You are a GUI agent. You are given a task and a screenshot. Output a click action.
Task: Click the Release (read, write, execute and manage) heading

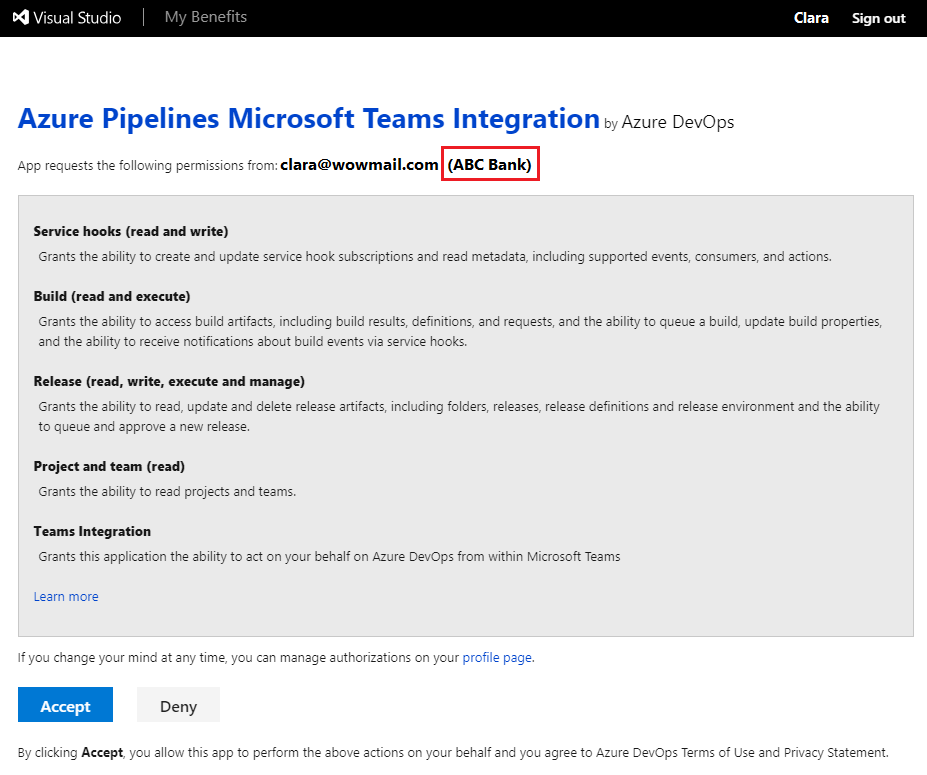point(169,381)
